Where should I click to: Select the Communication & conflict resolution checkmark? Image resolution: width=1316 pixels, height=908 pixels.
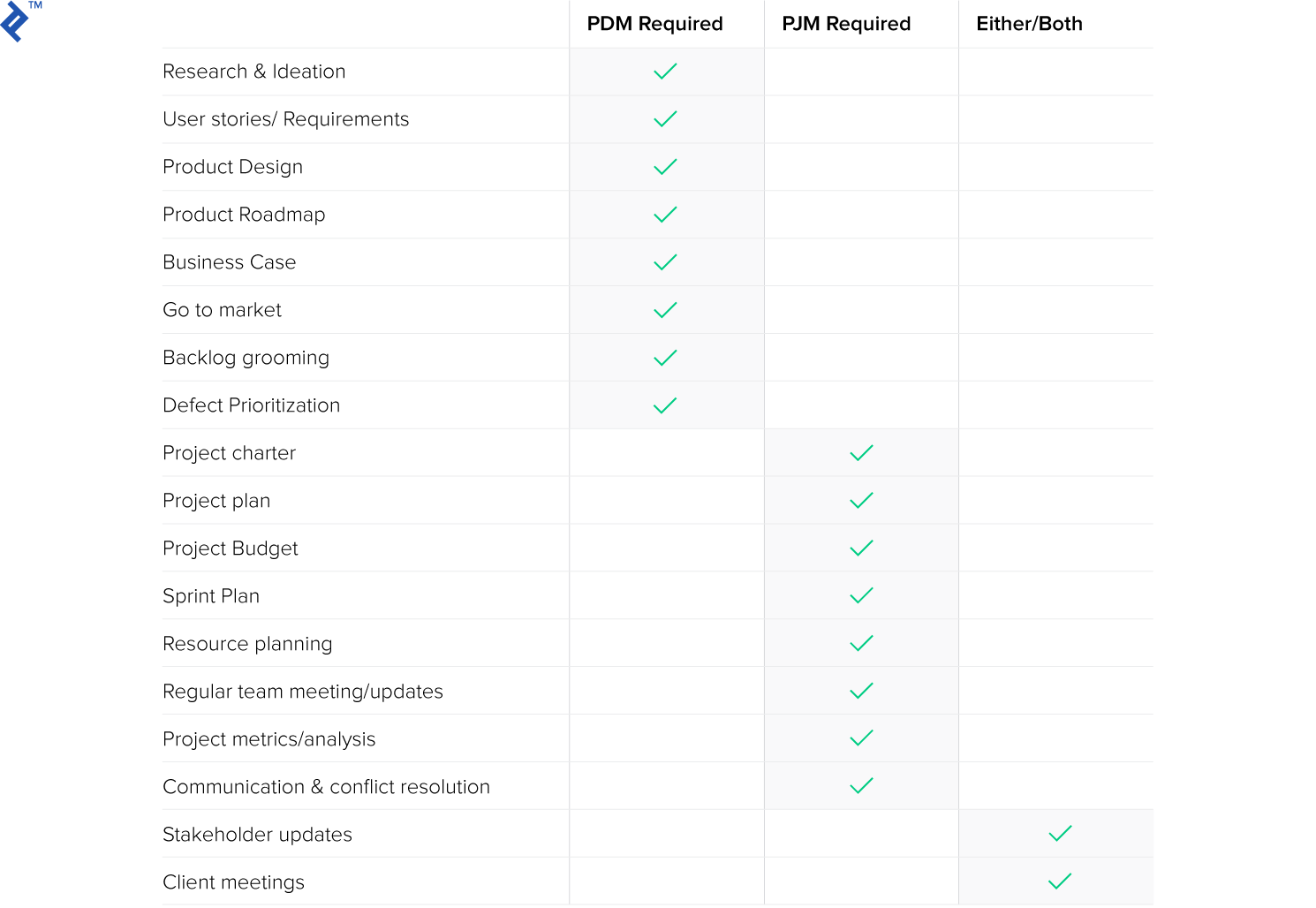(x=861, y=786)
